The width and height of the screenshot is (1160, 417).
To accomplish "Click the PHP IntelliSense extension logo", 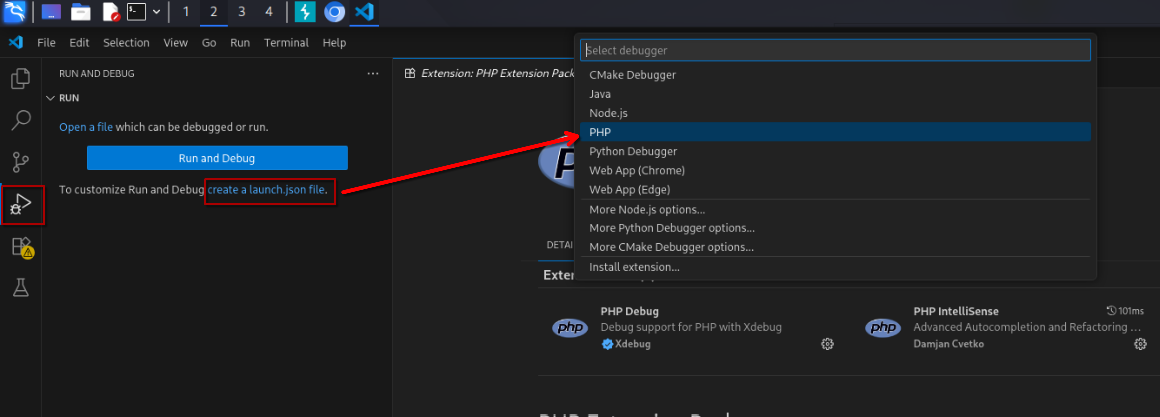I will click(x=883, y=328).
